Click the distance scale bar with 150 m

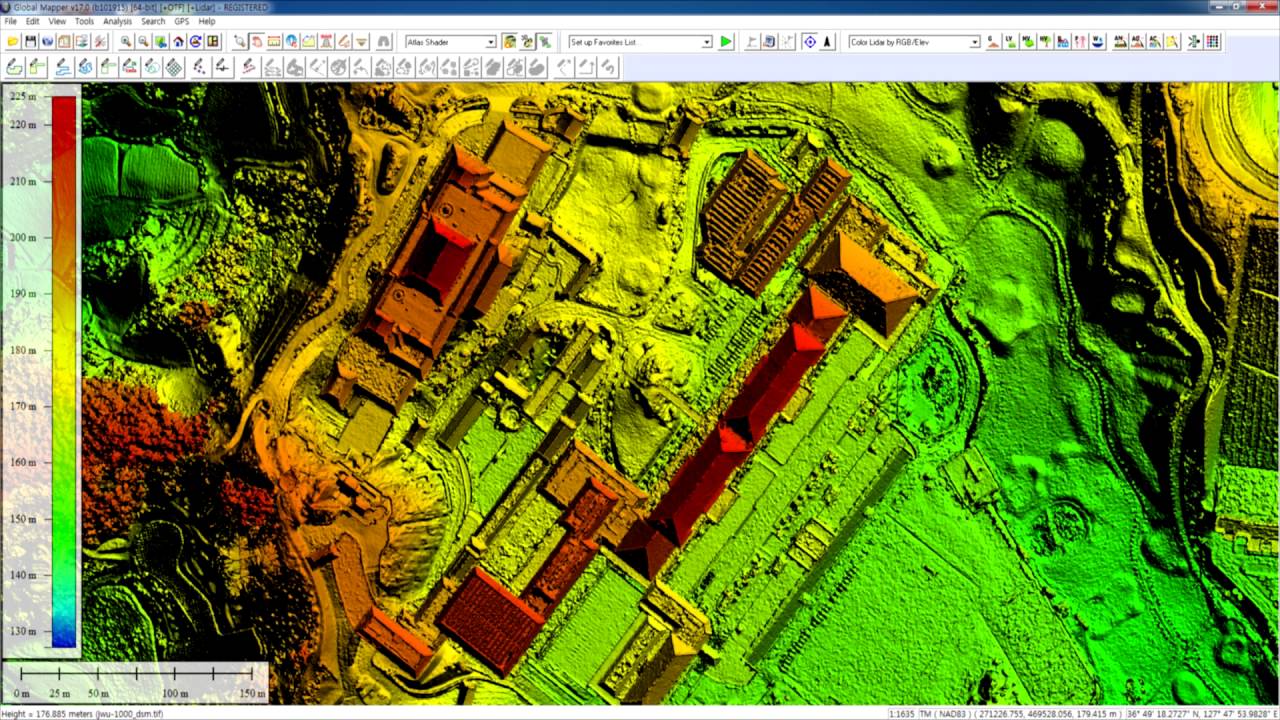click(135, 680)
